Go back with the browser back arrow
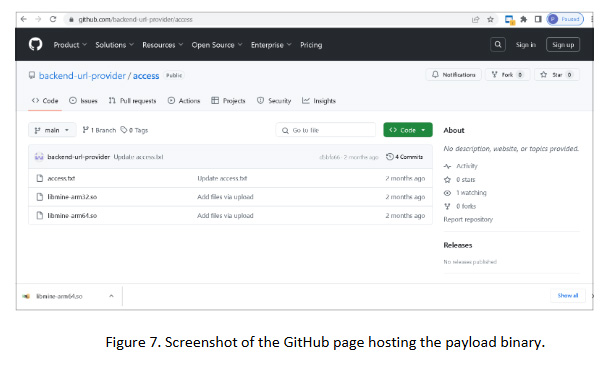The image size is (616, 366). point(24,19)
